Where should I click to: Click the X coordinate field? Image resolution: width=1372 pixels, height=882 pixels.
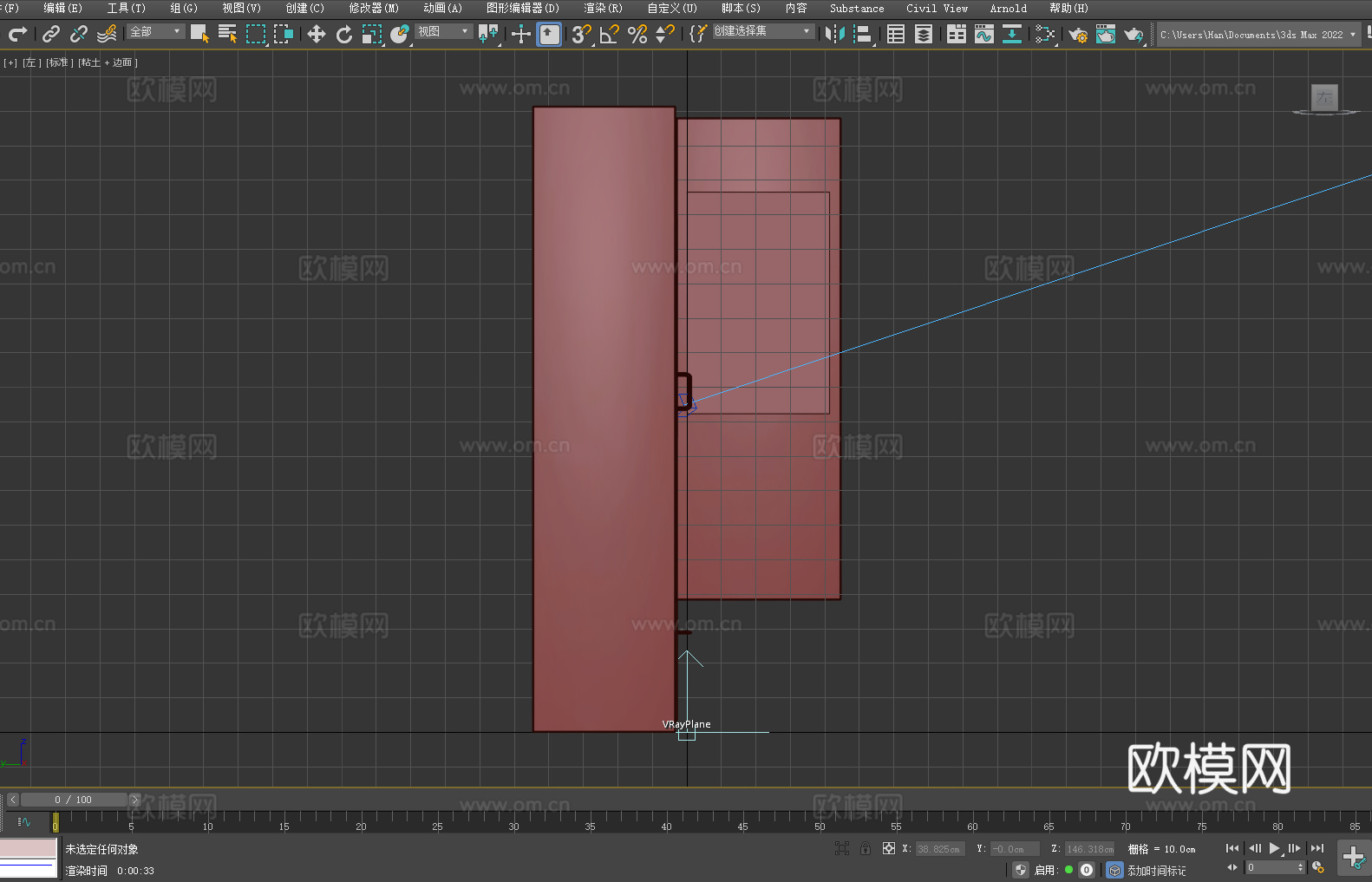[x=940, y=849]
